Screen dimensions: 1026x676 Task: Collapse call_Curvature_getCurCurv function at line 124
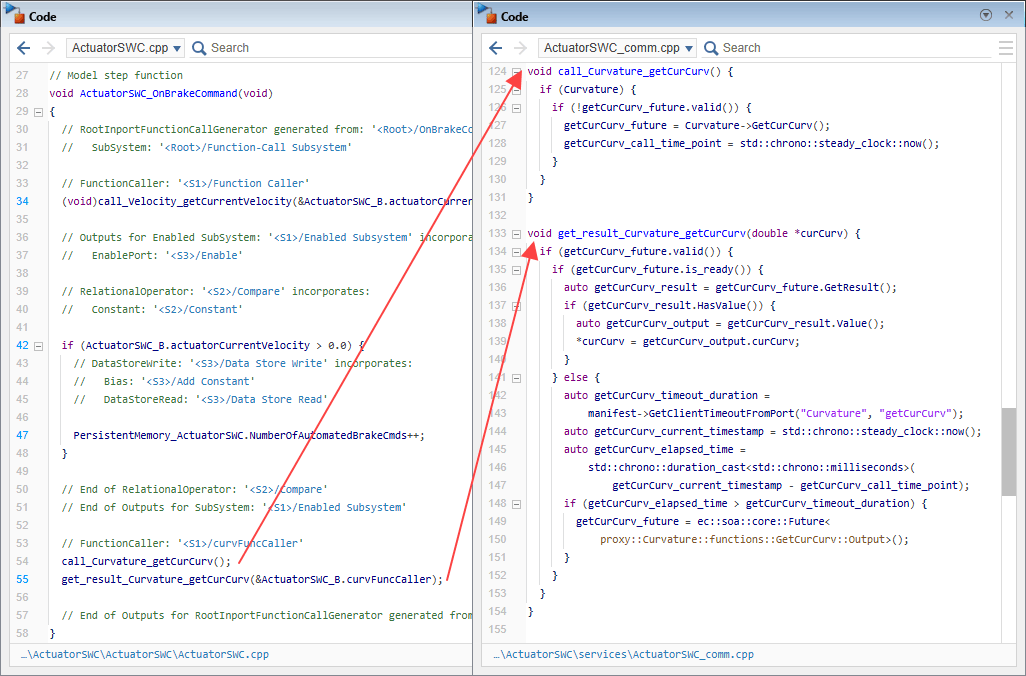coord(516,72)
